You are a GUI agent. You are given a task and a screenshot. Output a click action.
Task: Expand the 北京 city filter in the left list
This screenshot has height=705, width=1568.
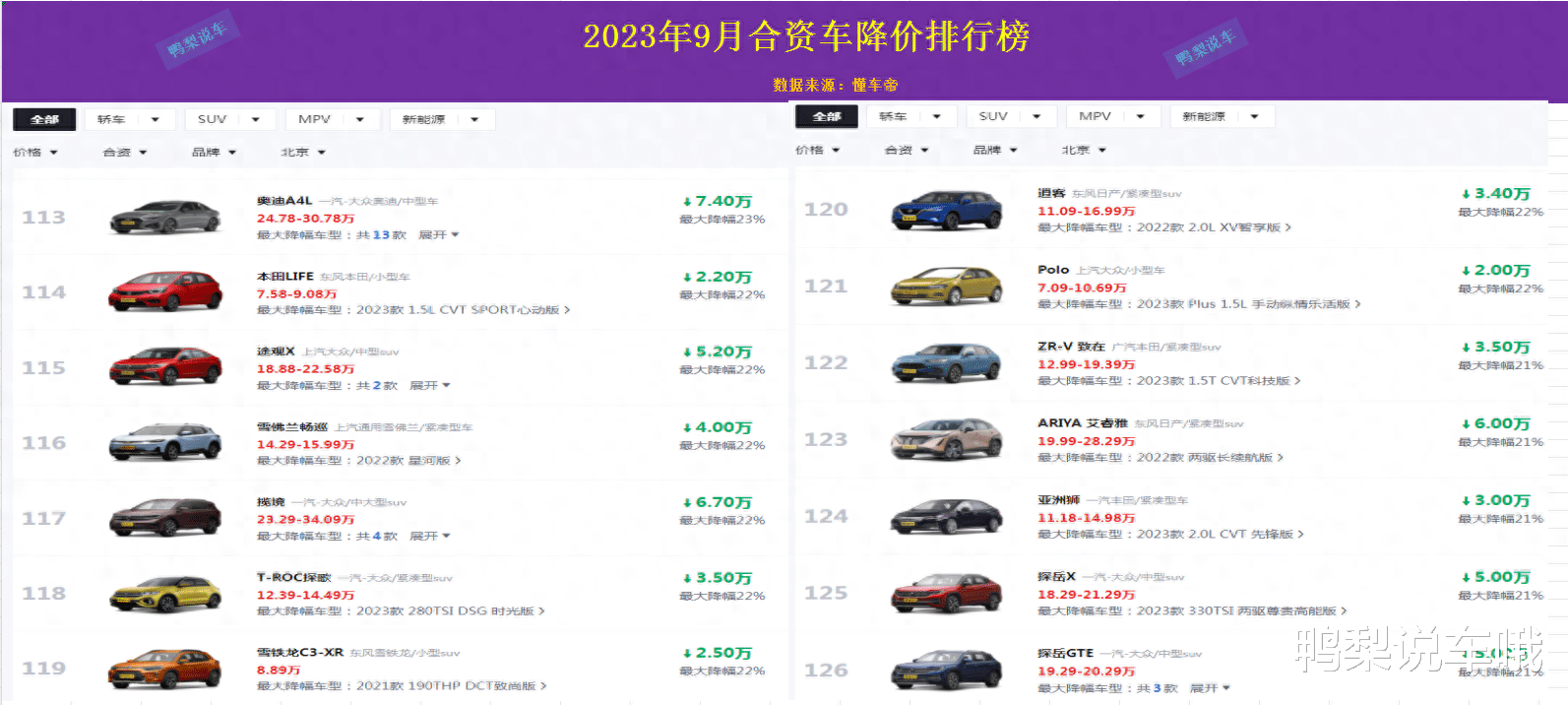click(x=303, y=153)
